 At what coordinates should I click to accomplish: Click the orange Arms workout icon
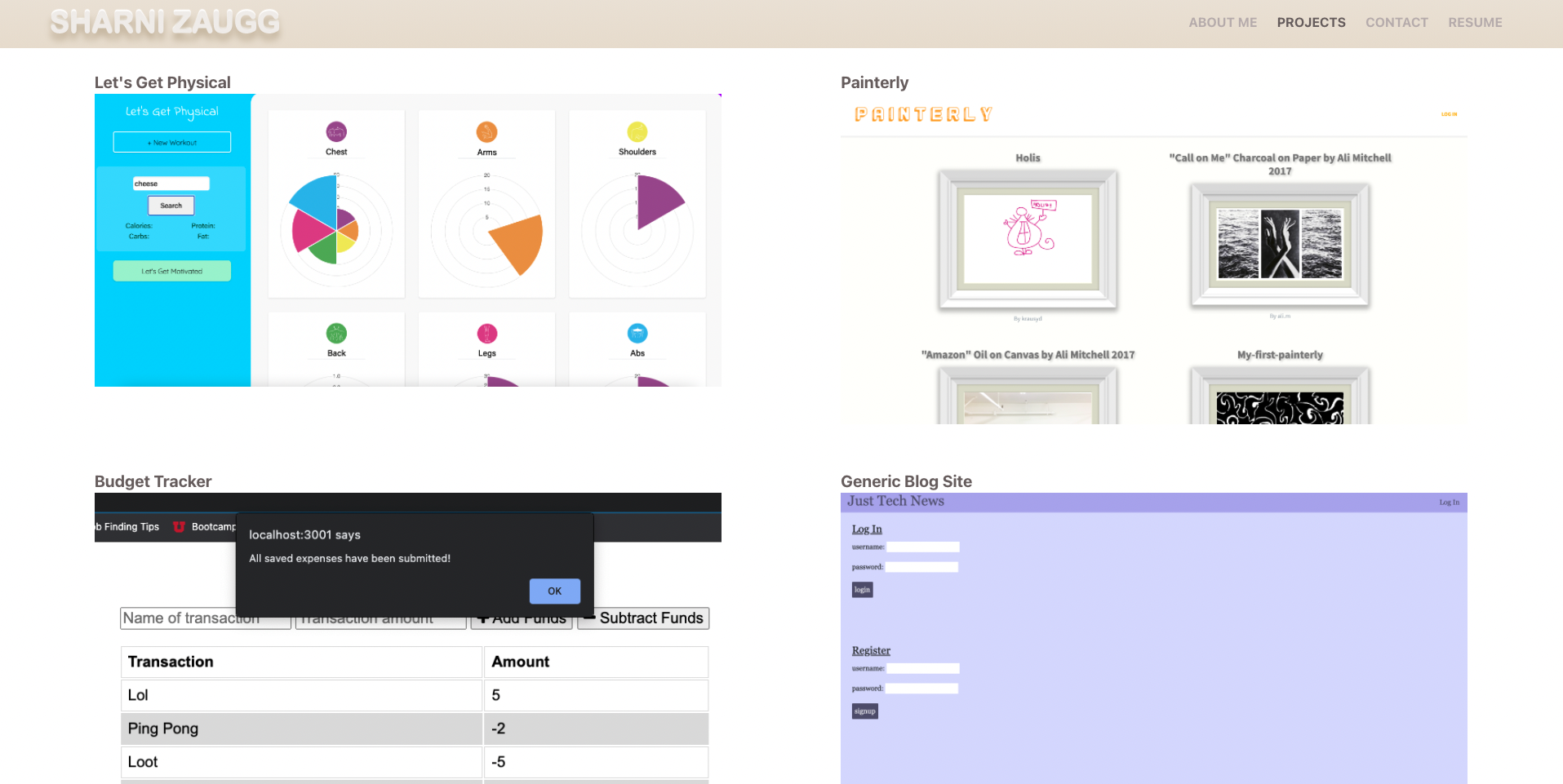pos(486,131)
